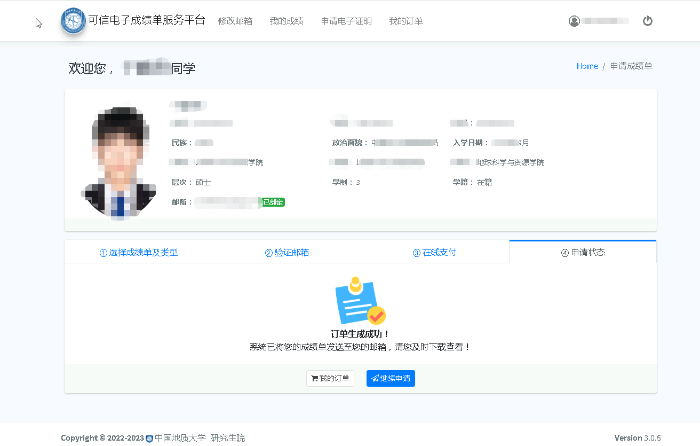The height and width of the screenshot is (446, 700).
Task: Click the 可信电子成绩单服务平台 title text
Action: (146, 21)
